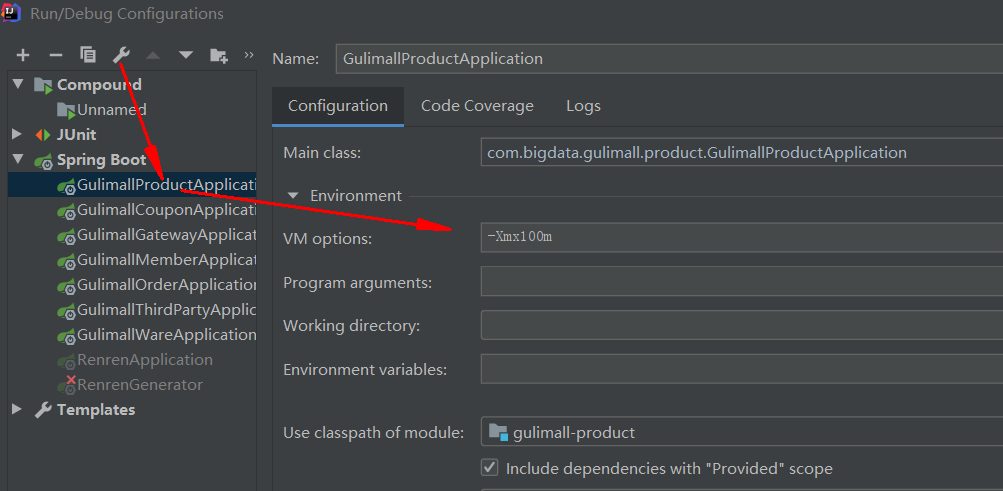This screenshot has width=1003, height=491.
Task: Click the Move Up arrow icon
Action: (153, 55)
